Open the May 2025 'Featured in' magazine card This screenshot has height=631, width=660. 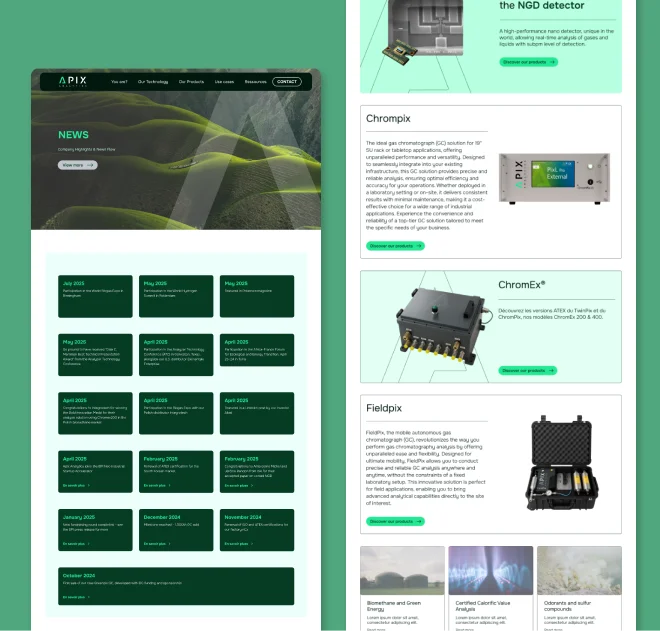tap(257, 296)
